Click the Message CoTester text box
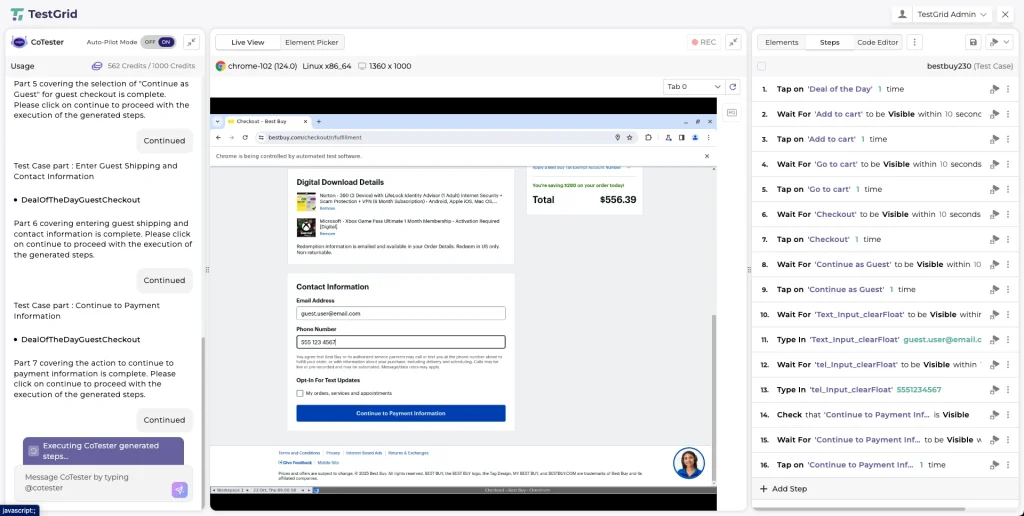Image resolution: width=1024 pixels, height=516 pixels. tap(91, 482)
